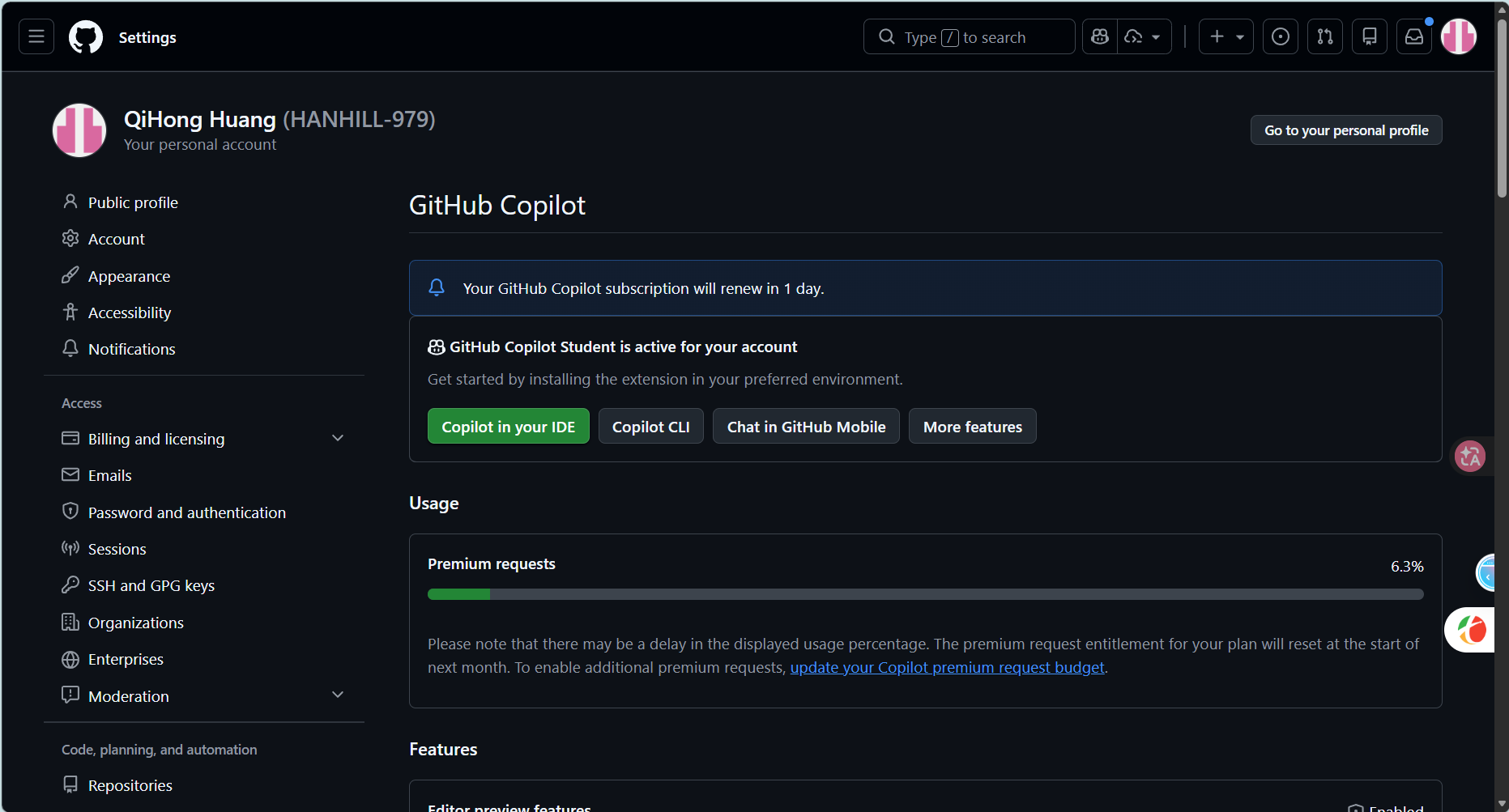This screenshot has width=1509, height=812.
Task: Click the Enterprises globe icon
Action: pos(70,659)
